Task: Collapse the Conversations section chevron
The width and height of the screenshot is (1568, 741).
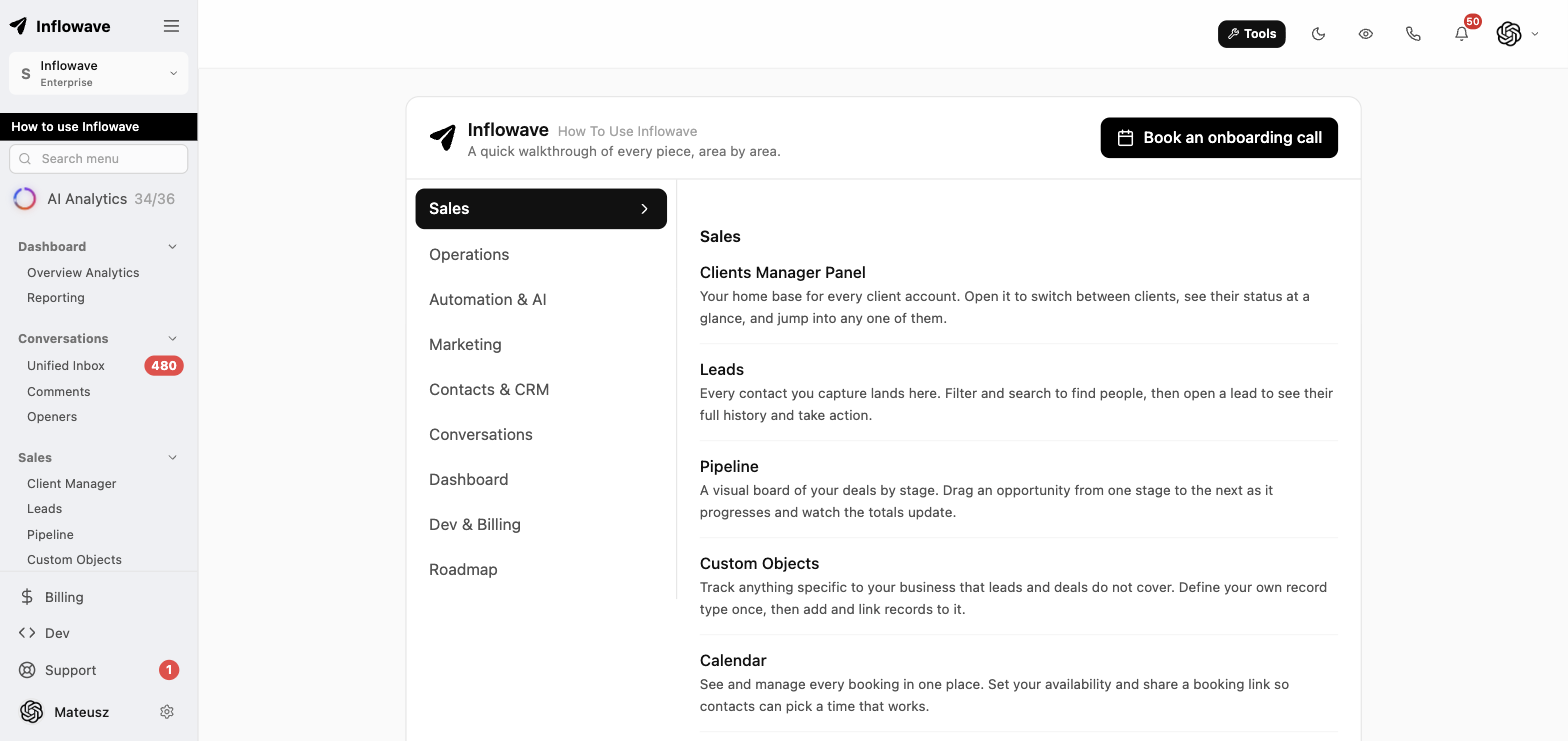Action: (x=172, y=339)
